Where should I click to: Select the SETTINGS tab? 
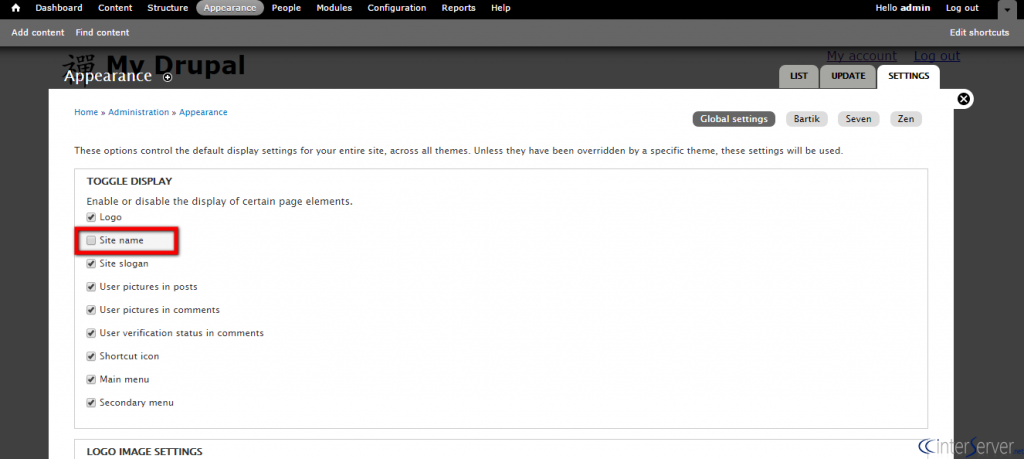(908, 76)
